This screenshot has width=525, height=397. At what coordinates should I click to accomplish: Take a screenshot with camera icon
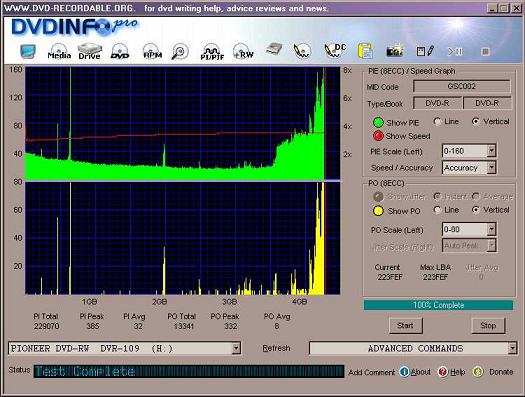coord(395,51)
